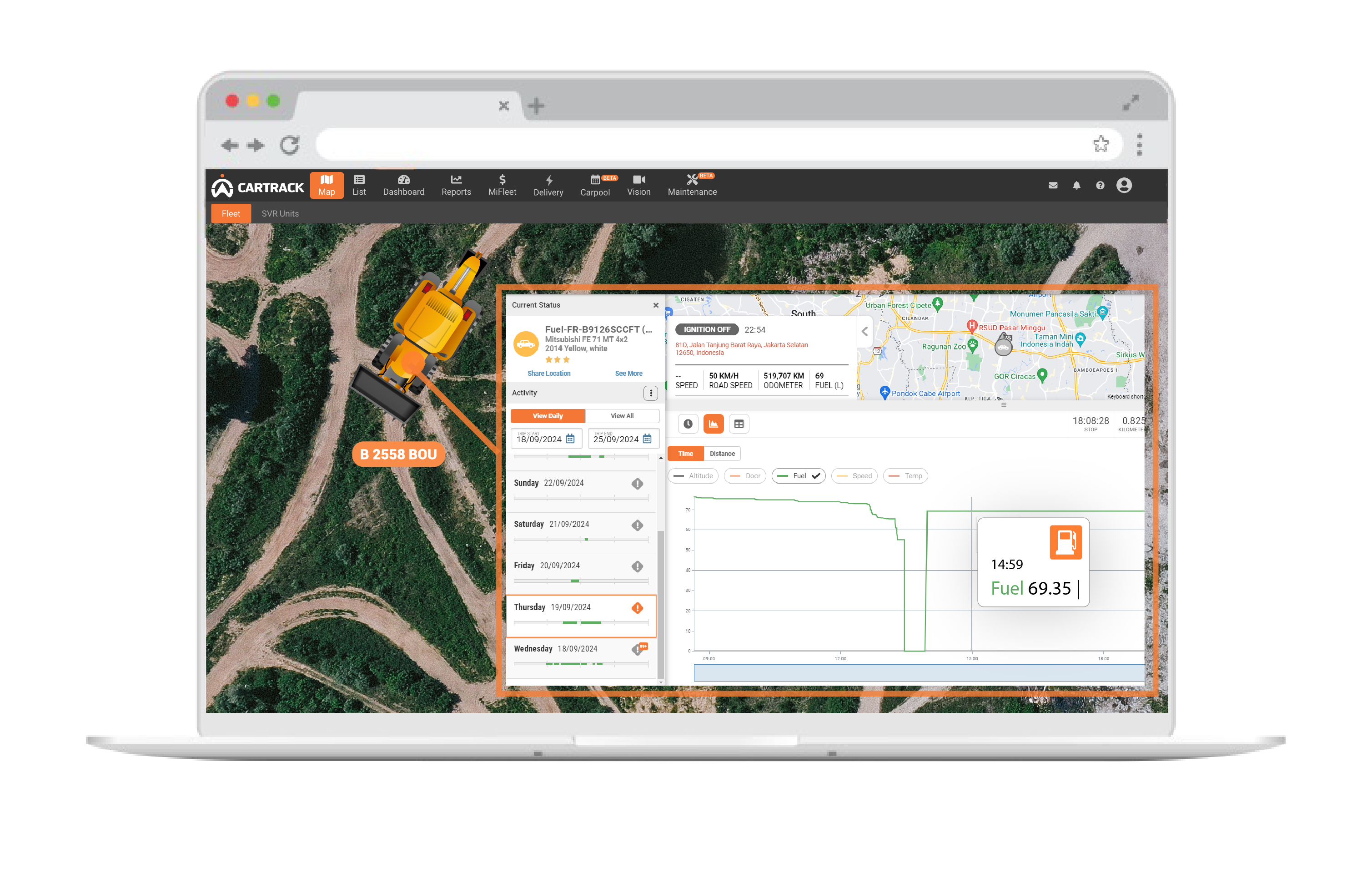
Task: Open the Map view
Action: pos(327,185)
